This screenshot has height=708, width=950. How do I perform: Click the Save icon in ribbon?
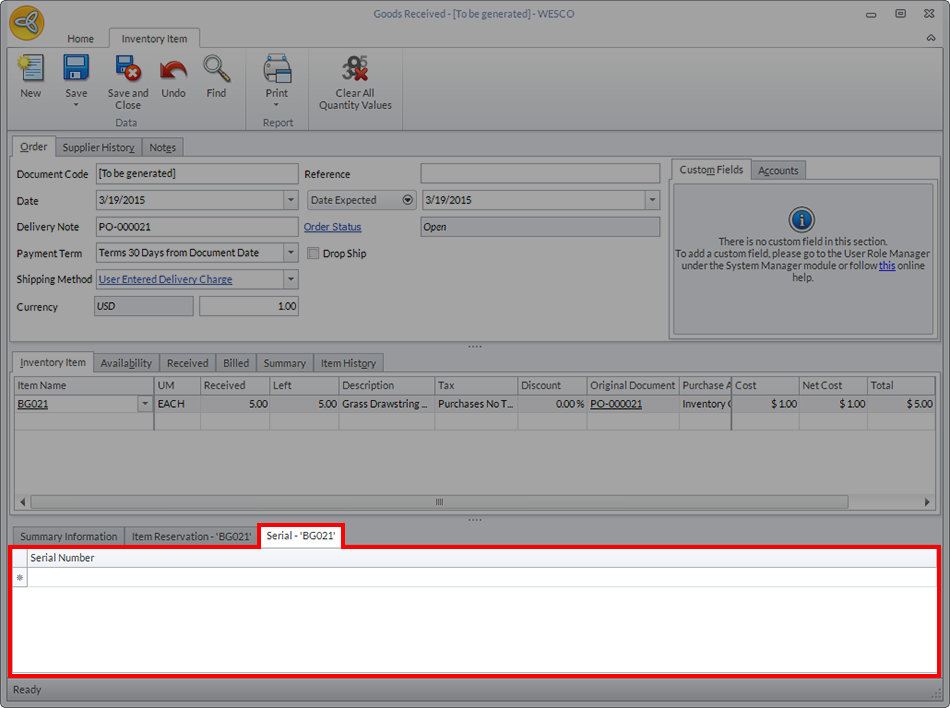pyautogui.click(x=77, y=69)
